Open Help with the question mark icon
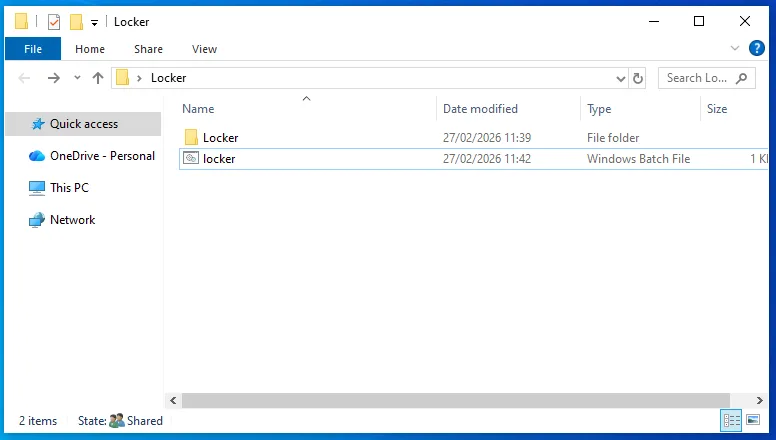 [757, 48]
